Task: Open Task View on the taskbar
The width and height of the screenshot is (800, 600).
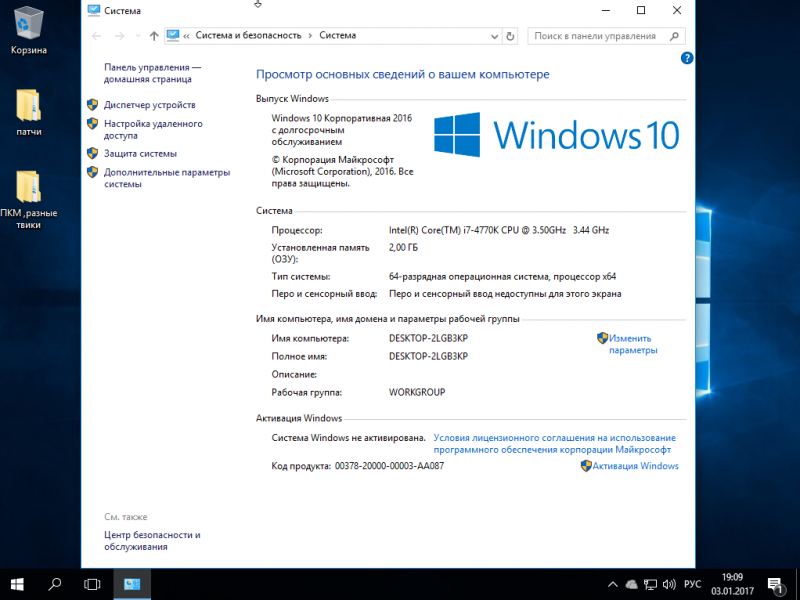Action: (92, 584)
